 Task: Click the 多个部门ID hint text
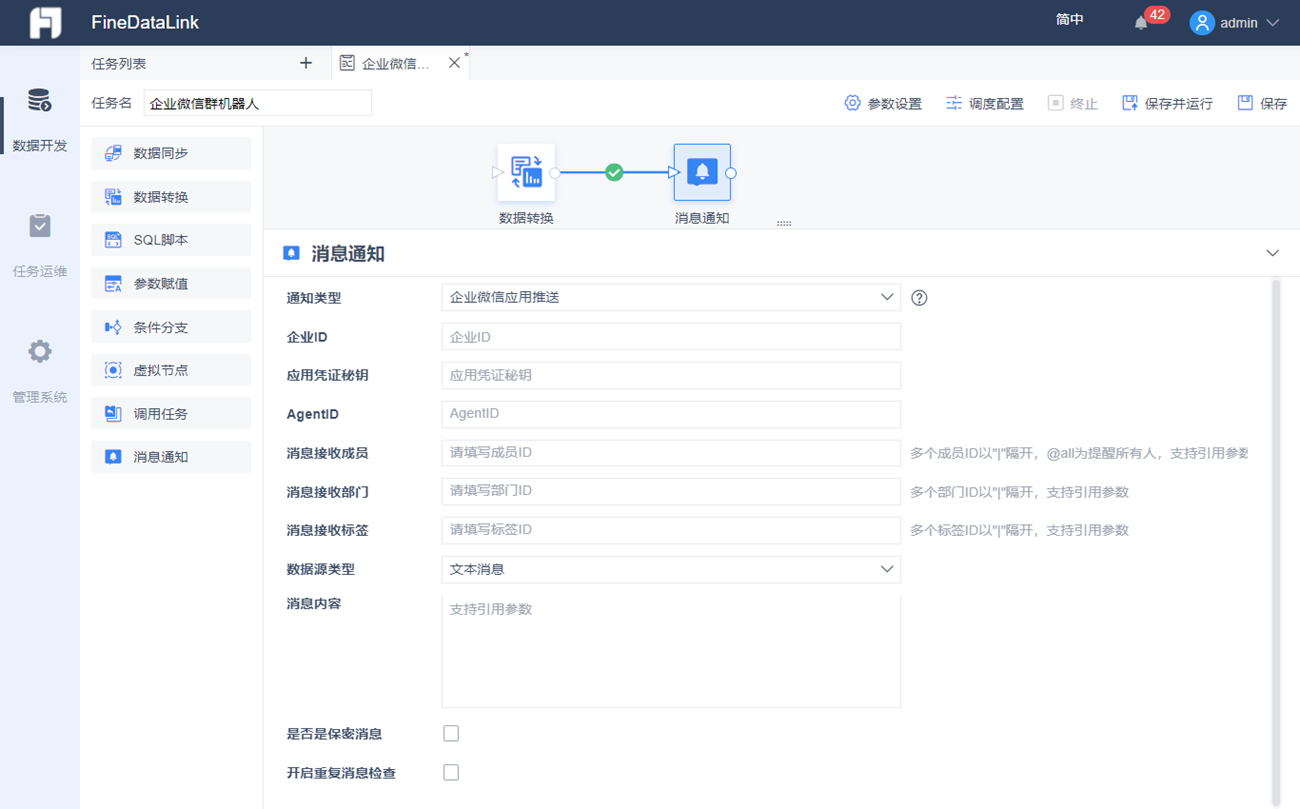point(1019,492)
